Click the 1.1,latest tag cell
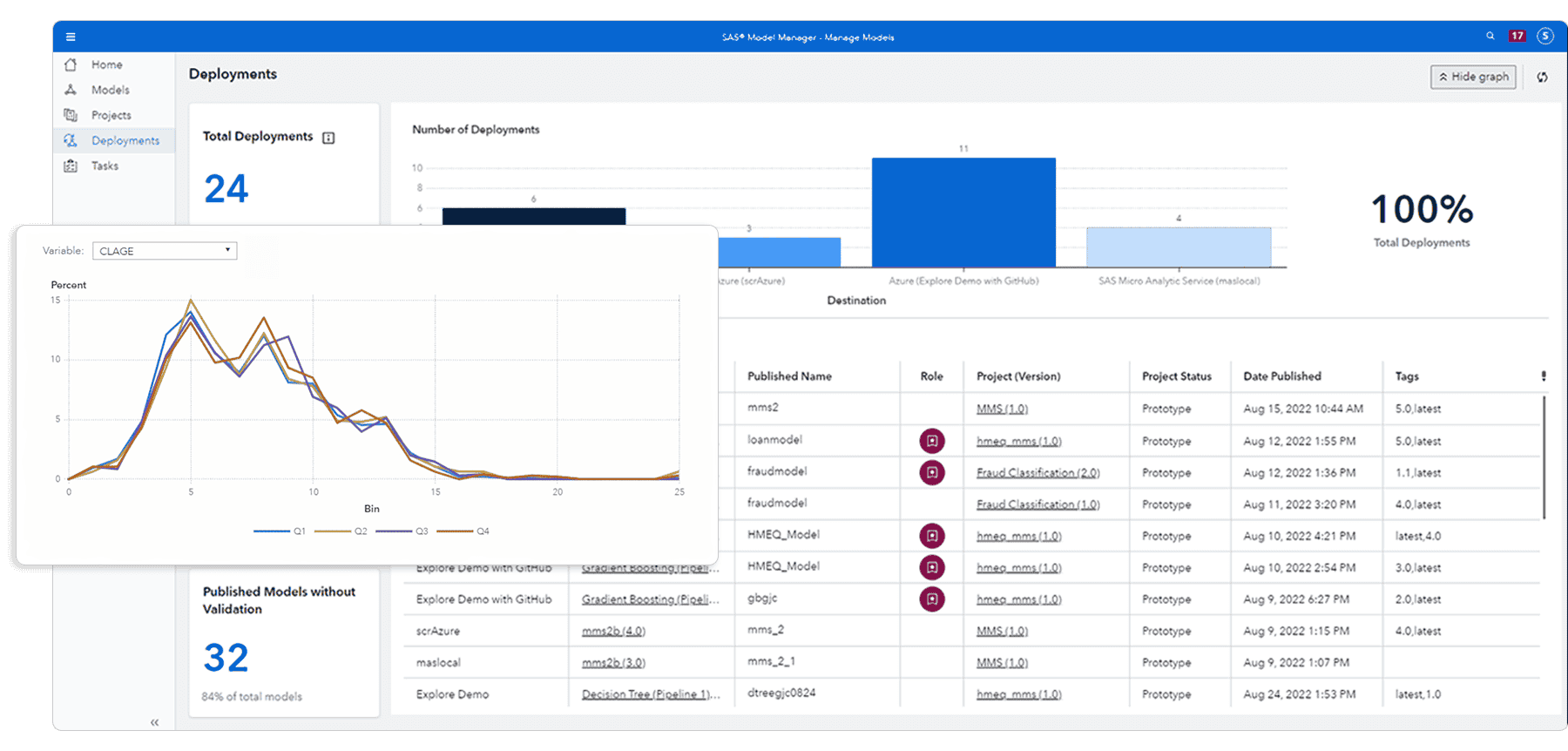1568x751 pixels. coord(1418,473)
